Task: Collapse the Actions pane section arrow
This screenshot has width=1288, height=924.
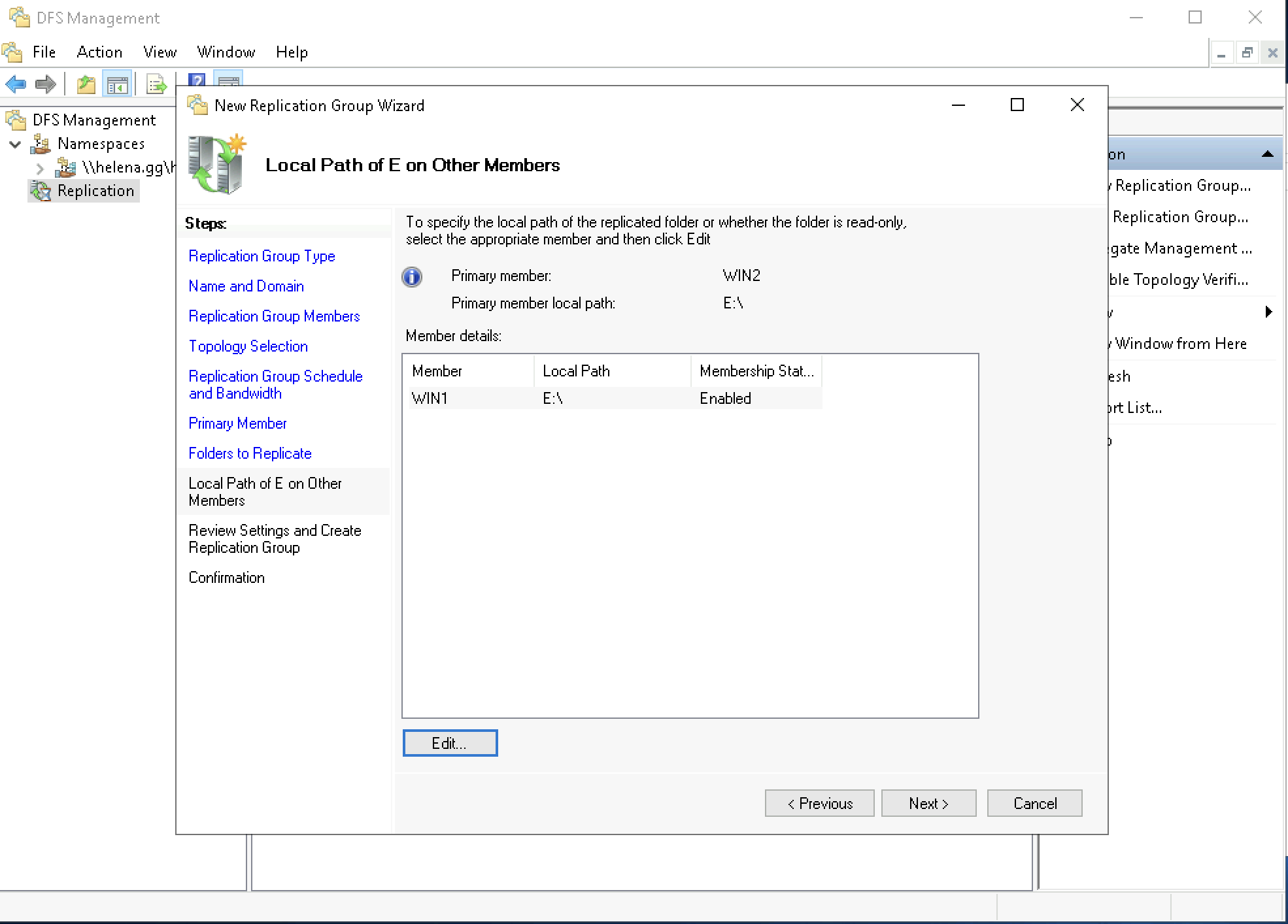Action: [1267, 154]
